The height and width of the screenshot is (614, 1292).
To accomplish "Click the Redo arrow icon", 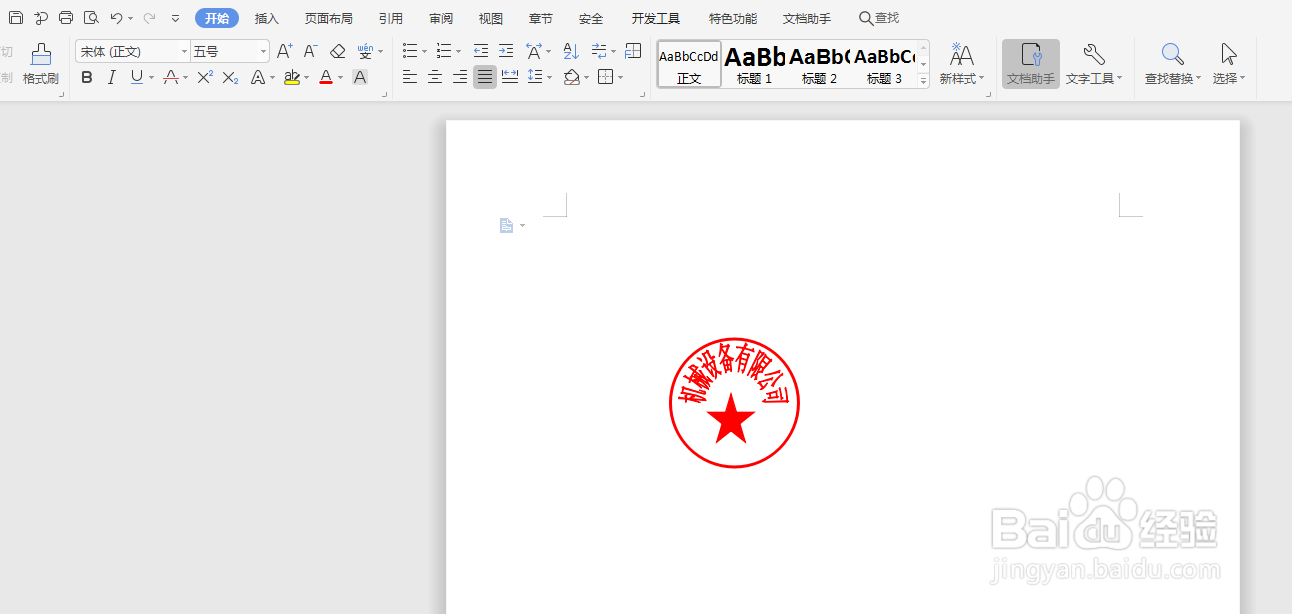I will click(x=149, y=18).
